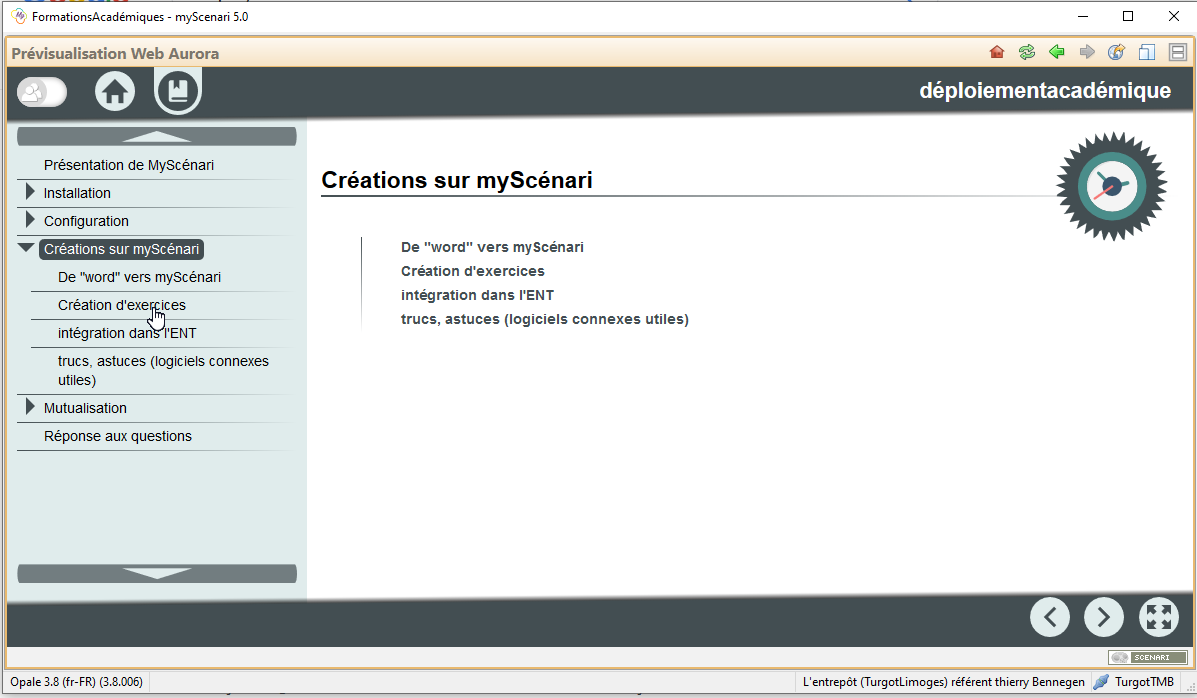Refresh the preview with green arrows icon
1197x698 pixels.
(x=1027, y=52)
